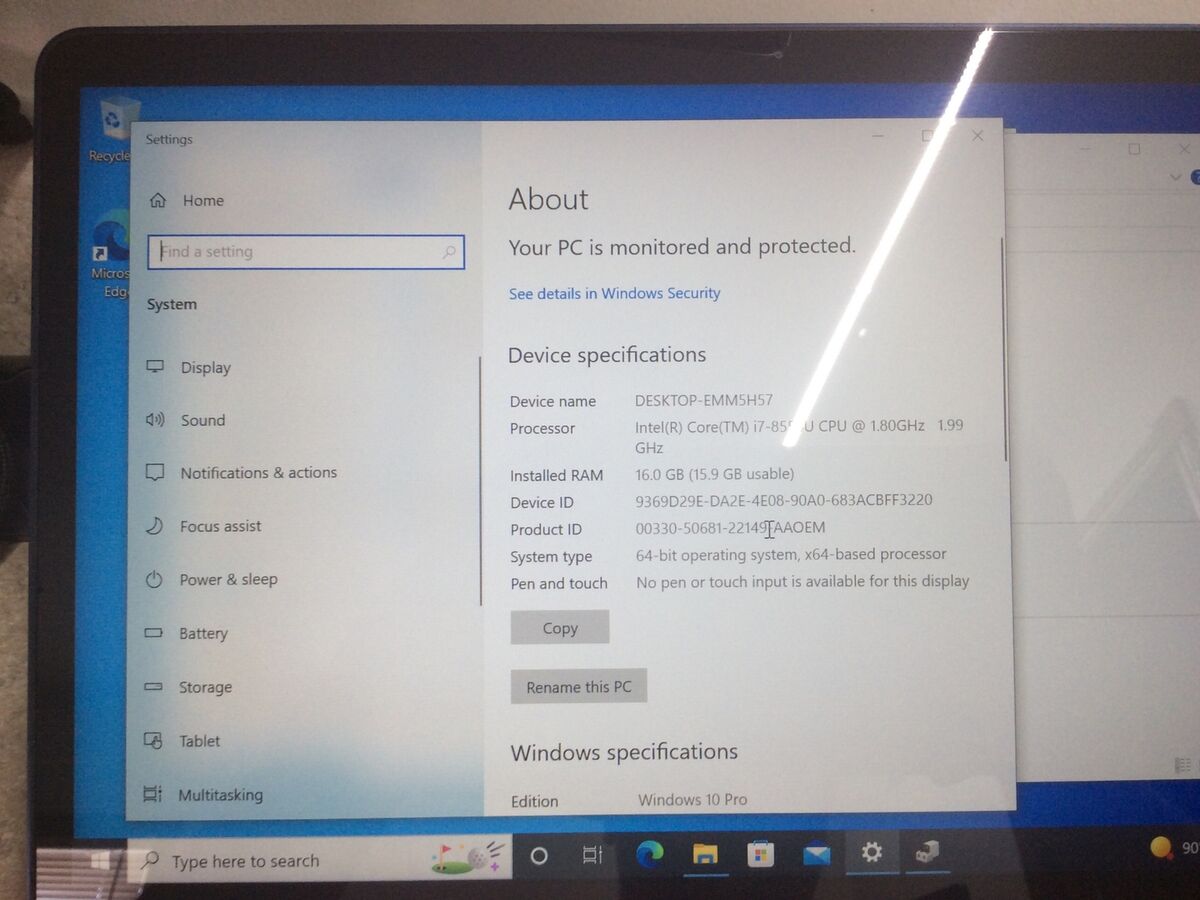Open Cortana circle icon on taskbar
Image resolution: width=1200 pixels, height=900 pixels.
pos(539,855)
